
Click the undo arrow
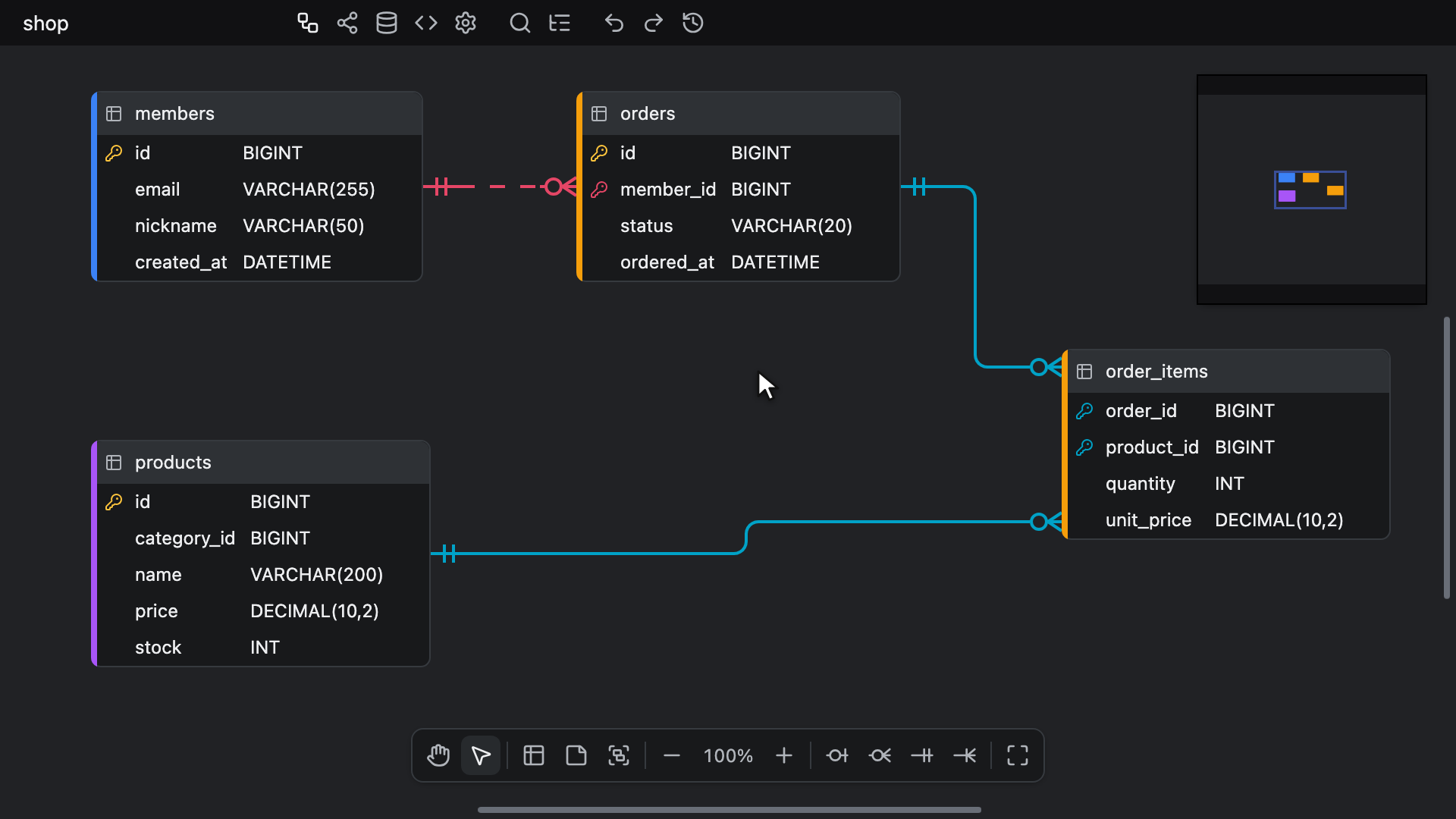(614, 23)
